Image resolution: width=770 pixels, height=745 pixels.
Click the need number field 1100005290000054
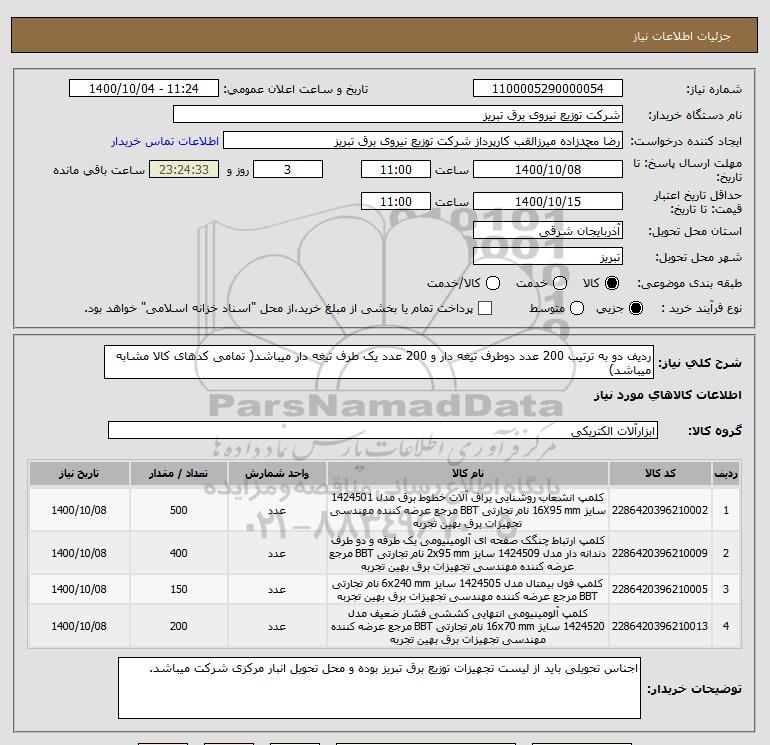click(548, 89)
